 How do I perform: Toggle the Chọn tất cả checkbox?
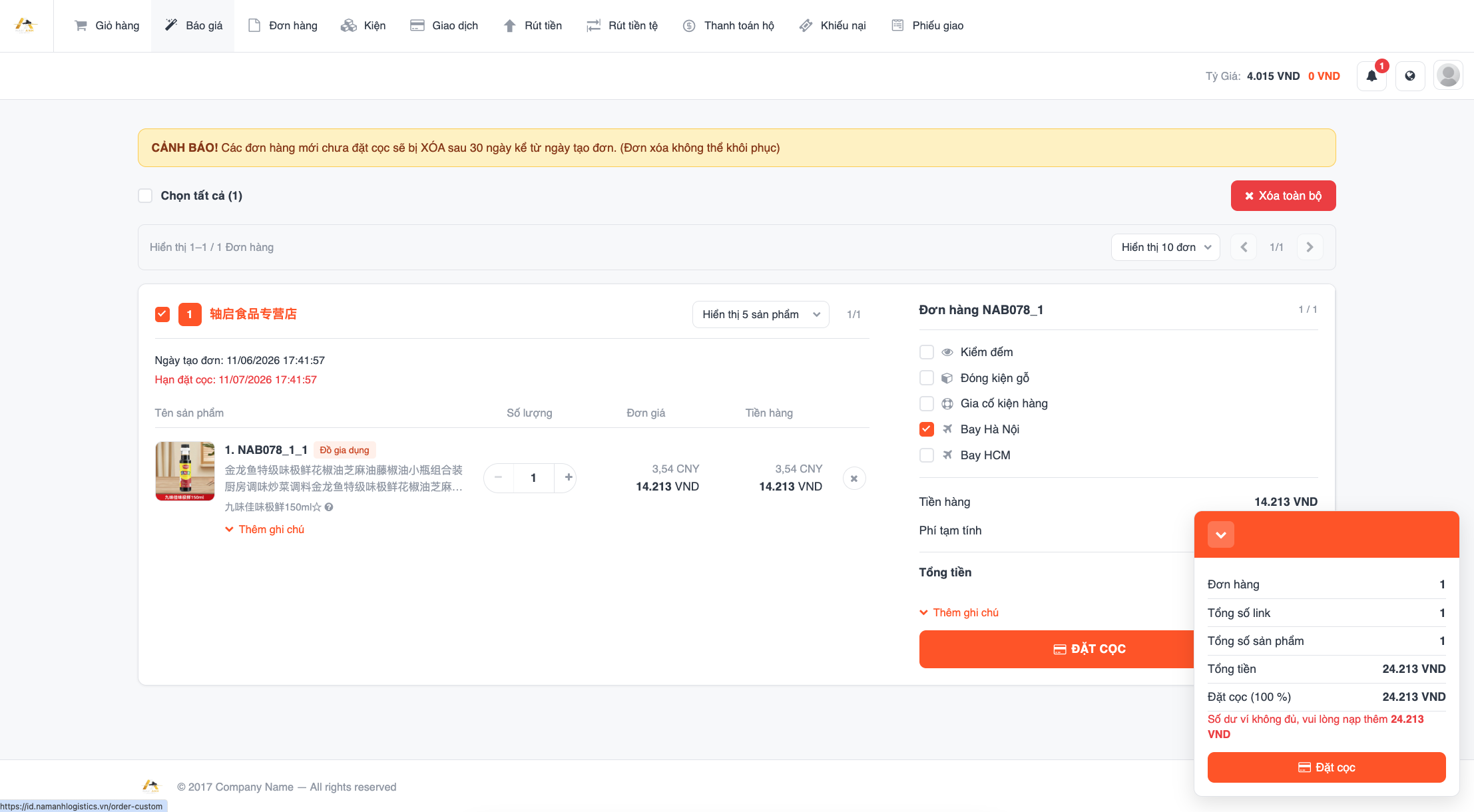tap(145, 196)
